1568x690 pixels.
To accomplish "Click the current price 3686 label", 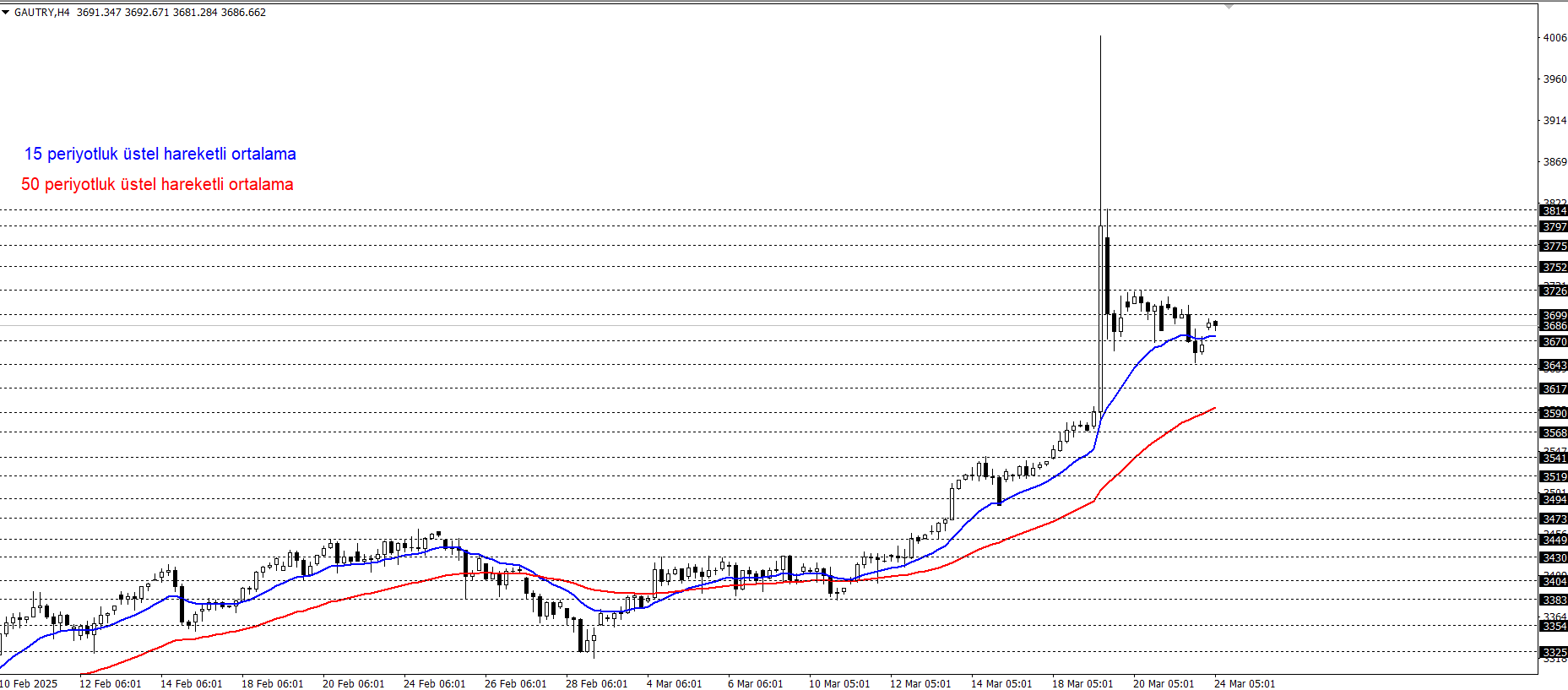I will coord(1554,325).
